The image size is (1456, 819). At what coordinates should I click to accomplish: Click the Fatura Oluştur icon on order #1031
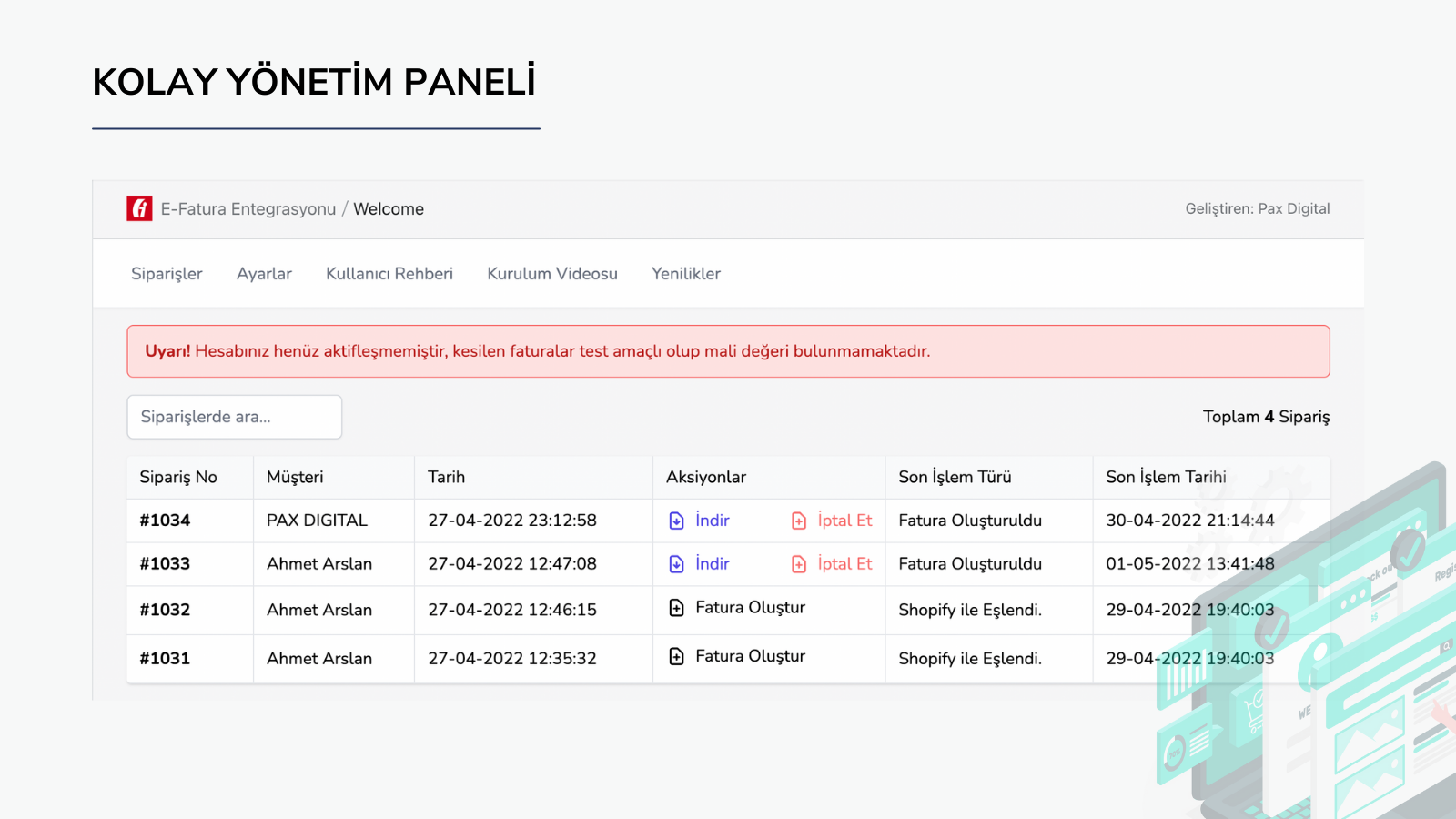pos(676,656)
